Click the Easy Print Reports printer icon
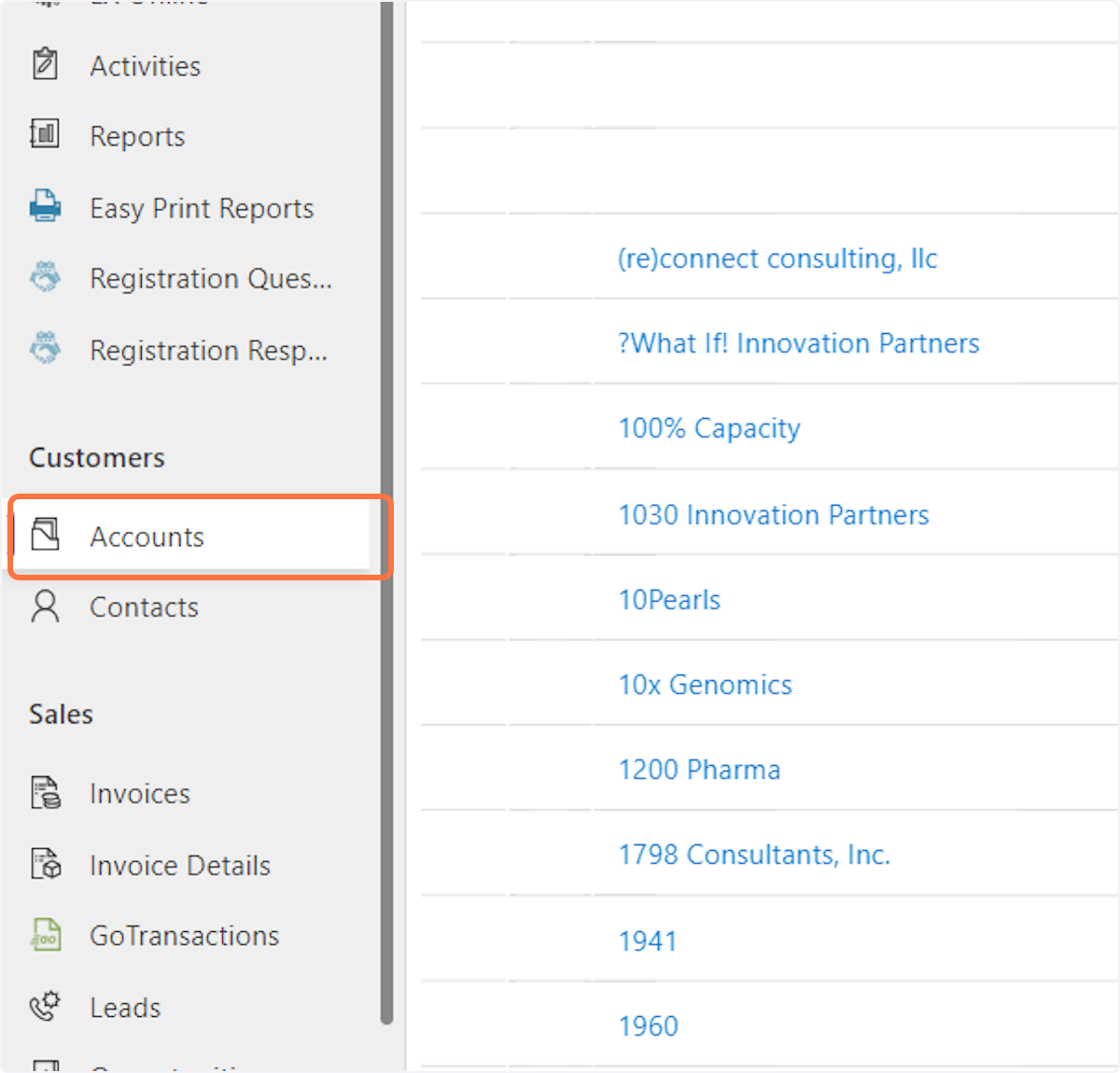 [45, 206]
